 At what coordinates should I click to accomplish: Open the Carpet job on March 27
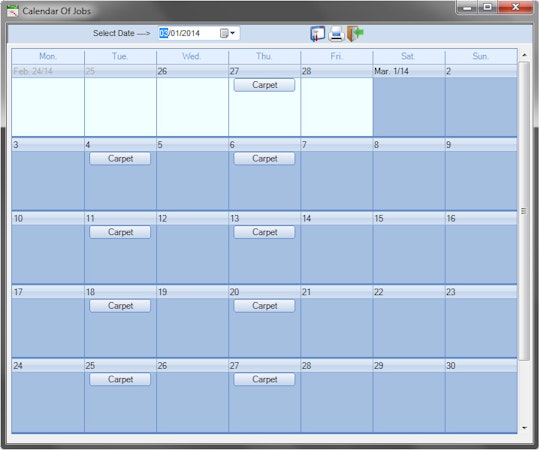point(264,379)
